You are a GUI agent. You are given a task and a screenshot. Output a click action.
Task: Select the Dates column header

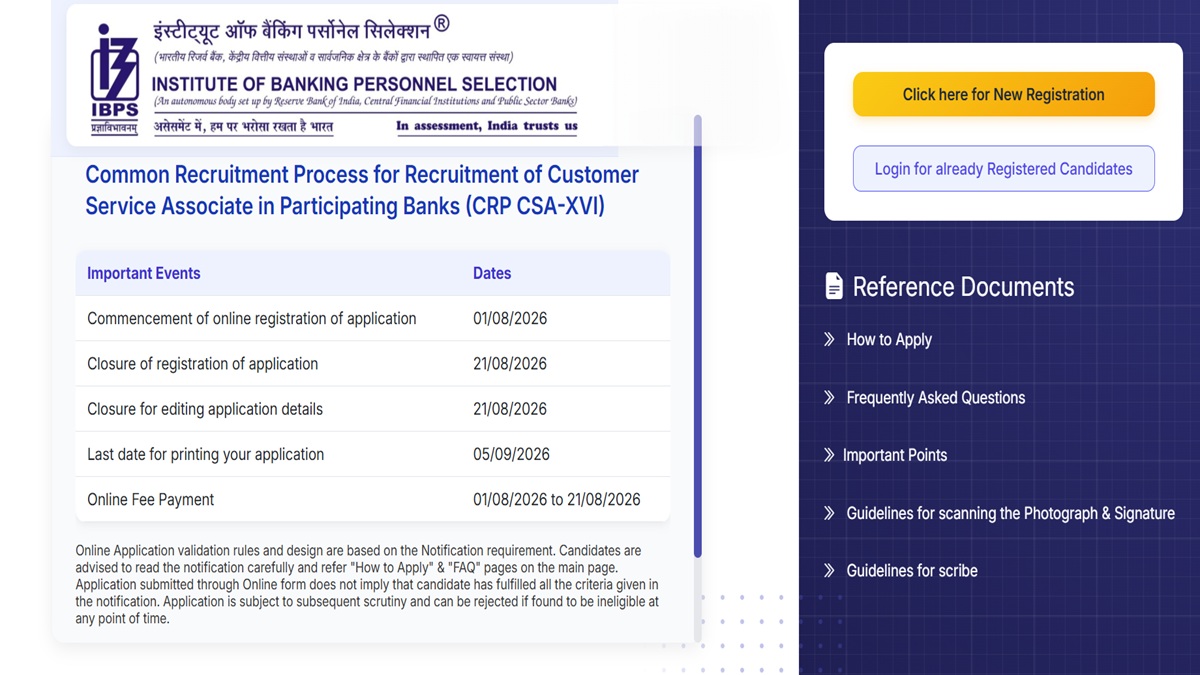(492, 273)
